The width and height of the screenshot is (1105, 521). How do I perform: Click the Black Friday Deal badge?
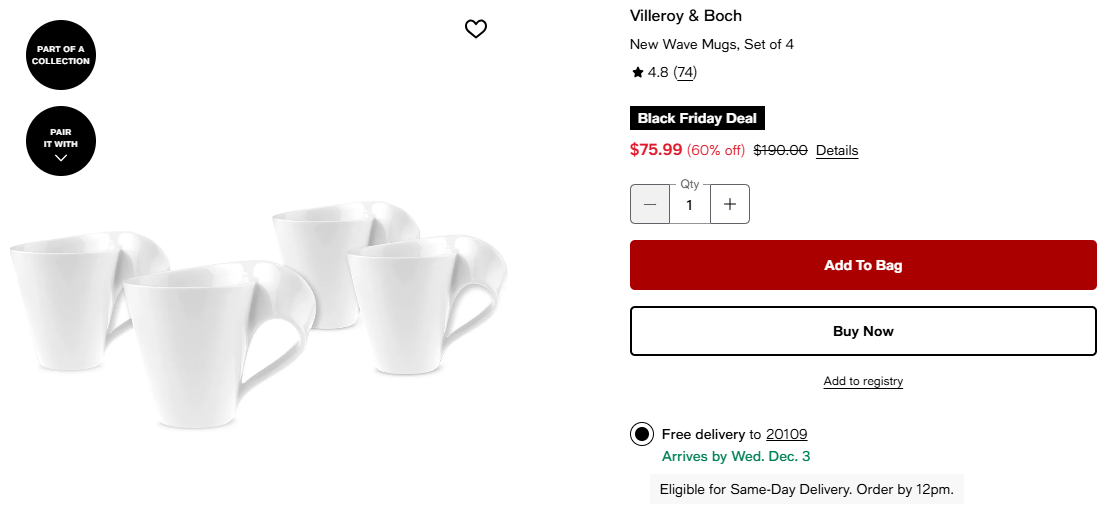point(697,118)
